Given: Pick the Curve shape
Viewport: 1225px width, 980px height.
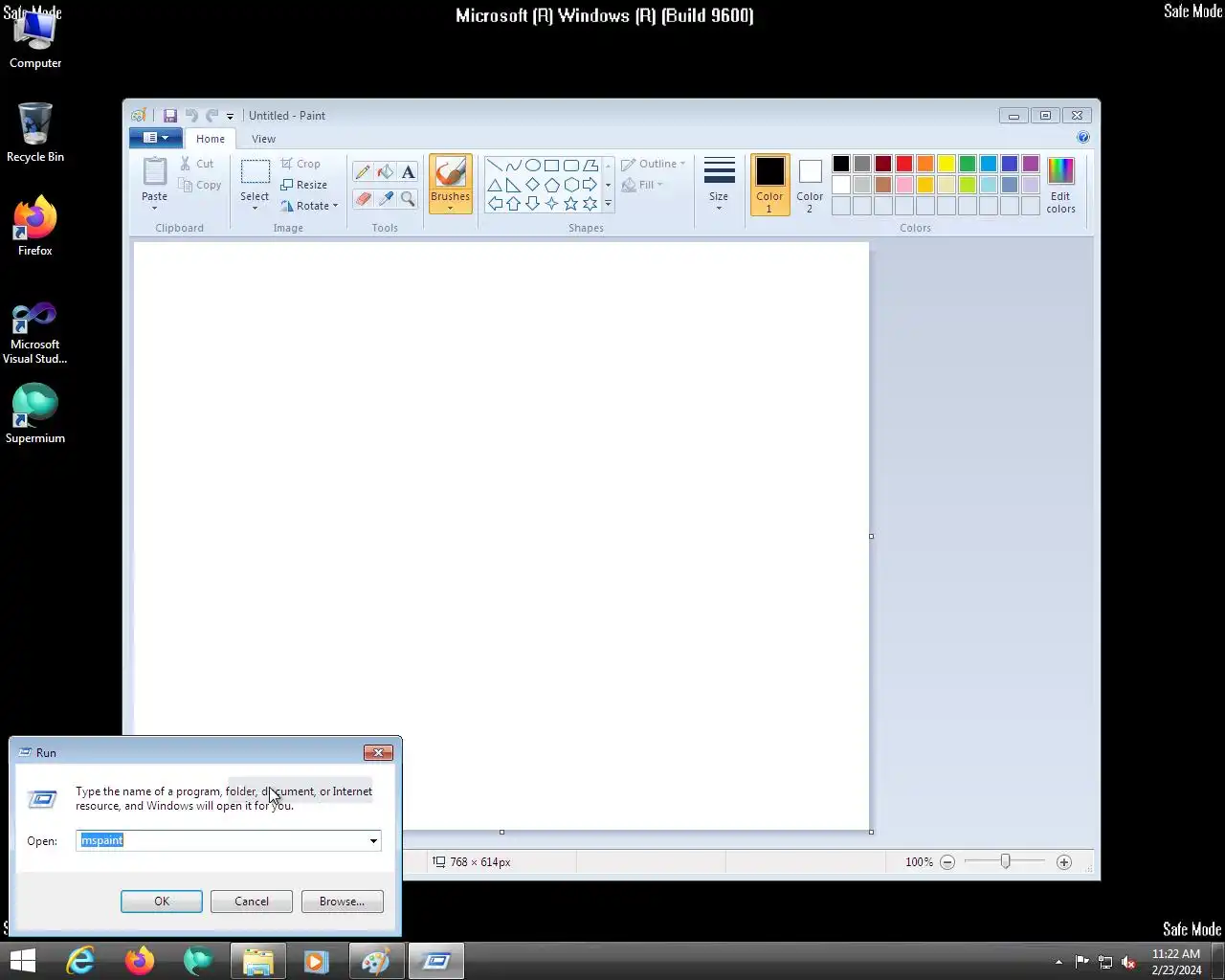Looking at the screenshot, I should pos(514,166).
